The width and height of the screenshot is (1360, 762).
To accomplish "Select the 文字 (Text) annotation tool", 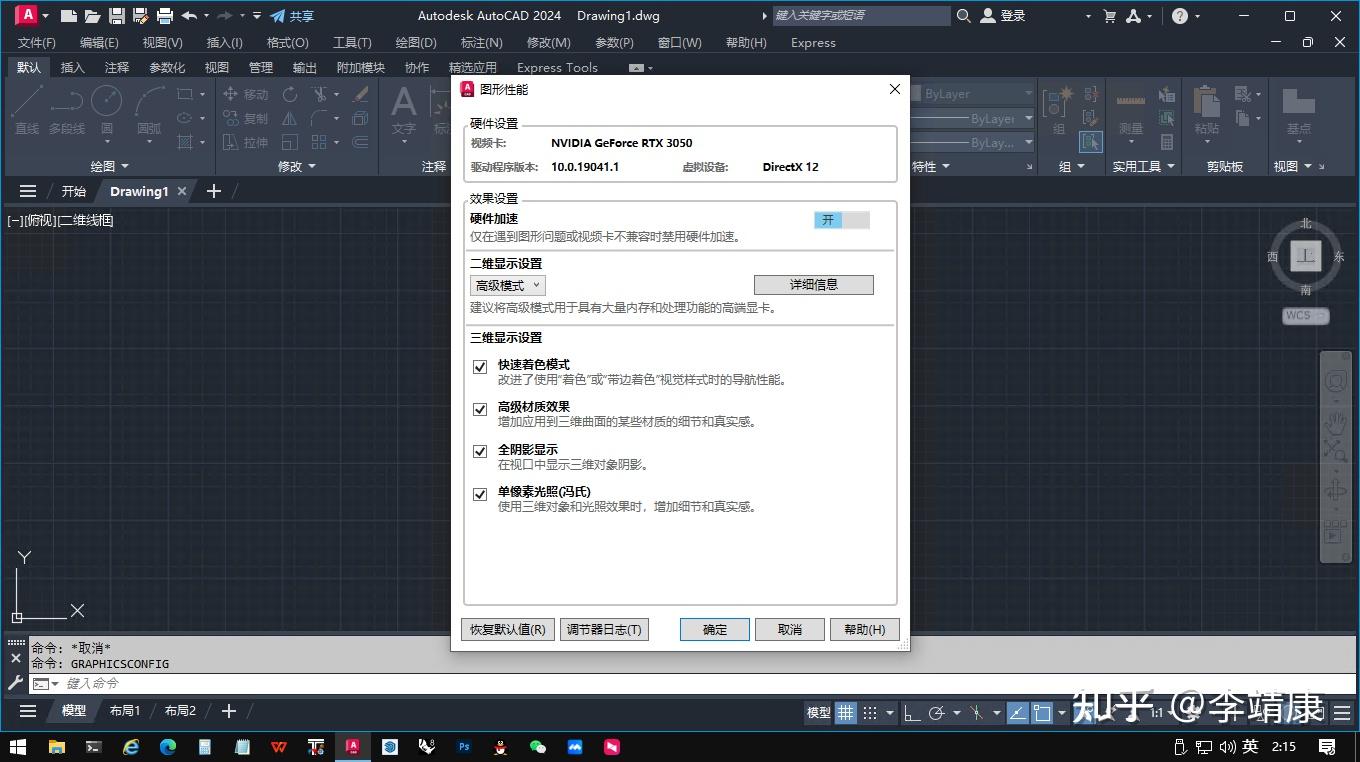I will point(403,104).
